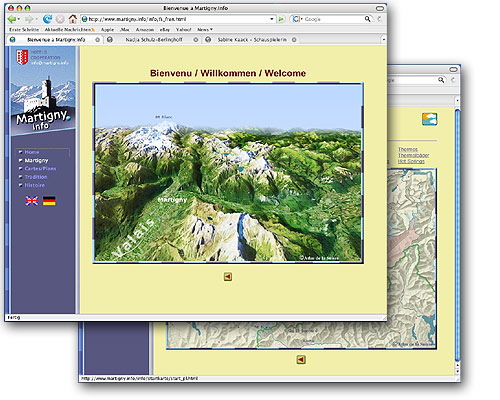
Task: Expand the News bookmarks folder
Action: click(205, 30)
